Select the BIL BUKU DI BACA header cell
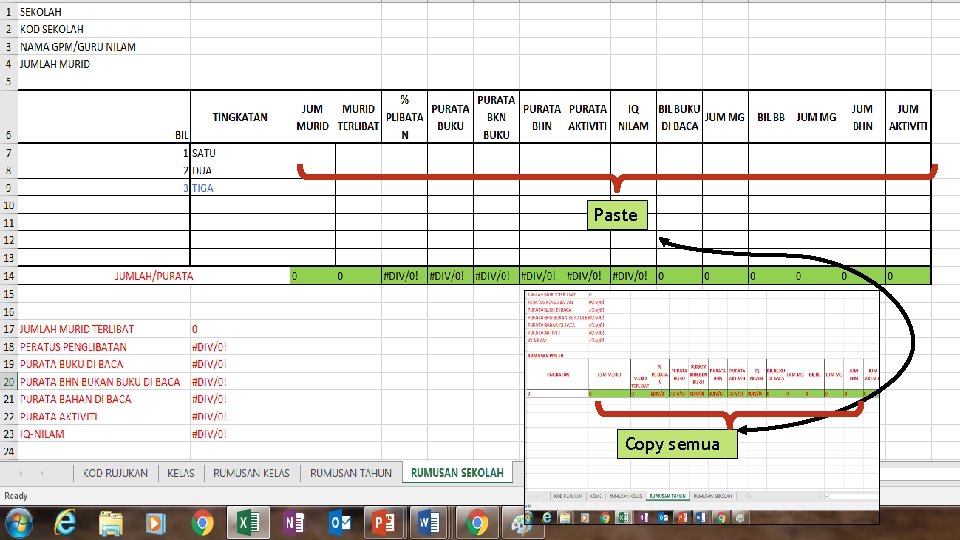 pos(679,117)
